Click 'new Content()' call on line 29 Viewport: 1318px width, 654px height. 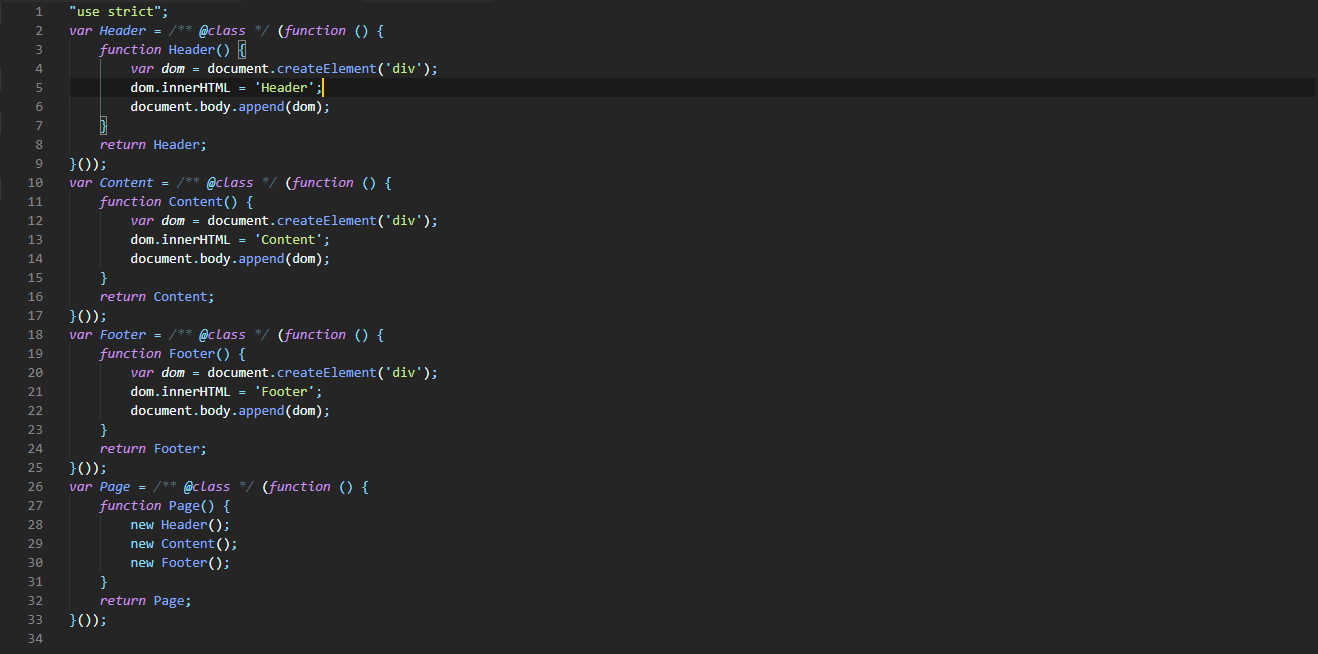pos(183,543)
